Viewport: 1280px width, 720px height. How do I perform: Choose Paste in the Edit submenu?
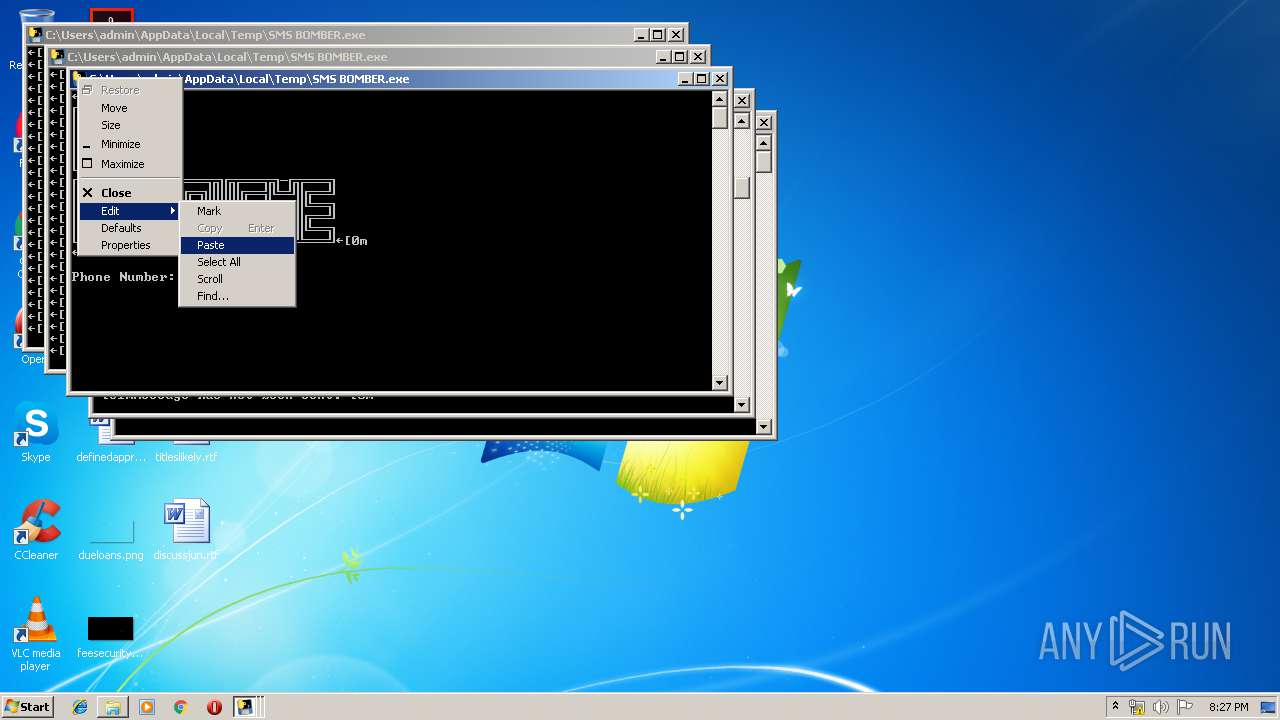[237, 245]
